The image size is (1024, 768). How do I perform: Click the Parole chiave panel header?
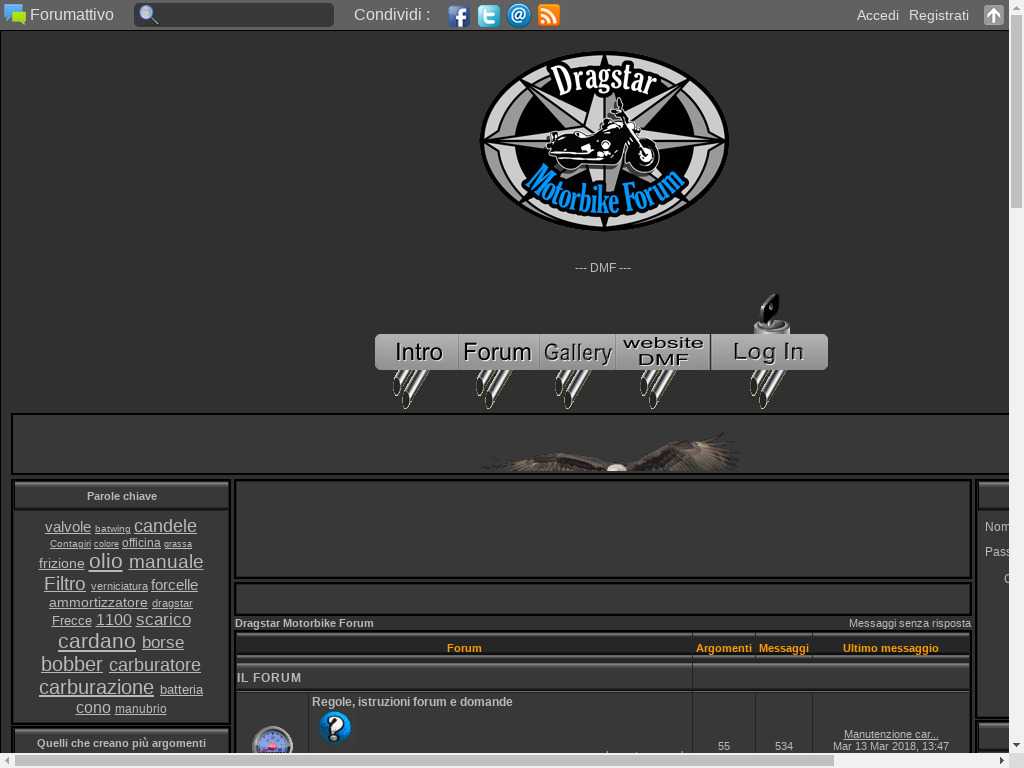point(121,496)
